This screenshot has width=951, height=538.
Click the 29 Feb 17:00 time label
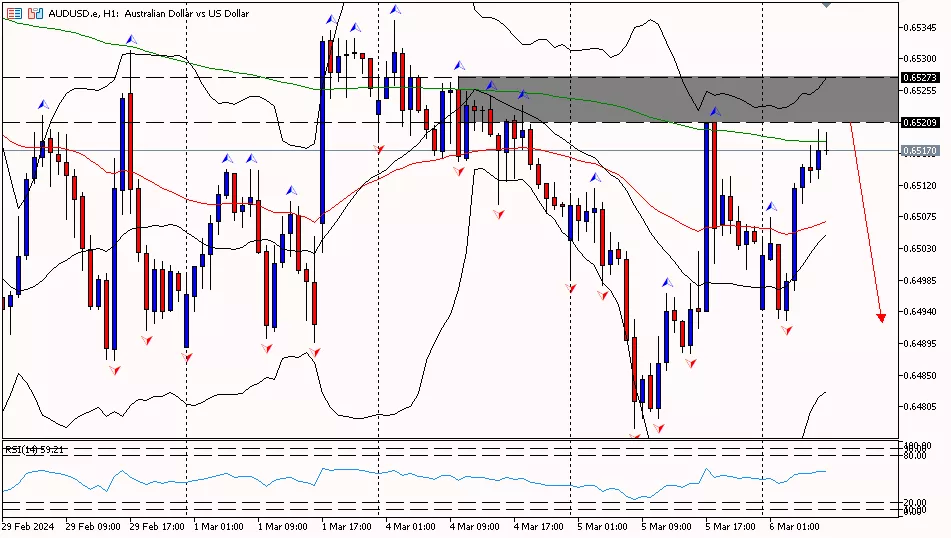tap(157, 526)
